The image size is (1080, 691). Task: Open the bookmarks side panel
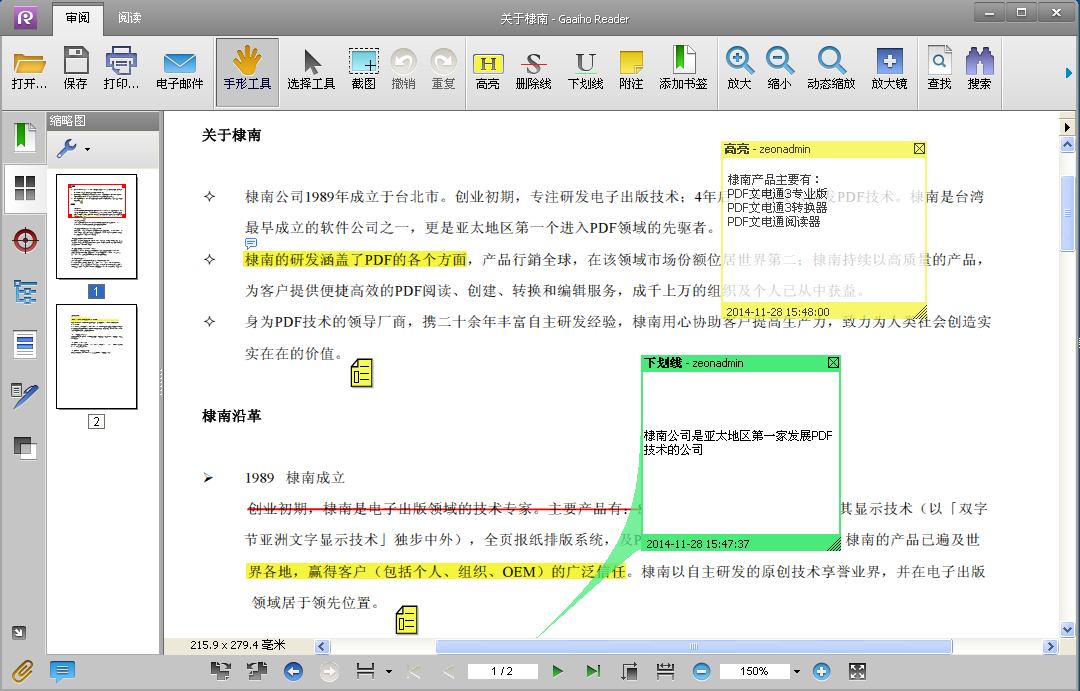point(25,136)
